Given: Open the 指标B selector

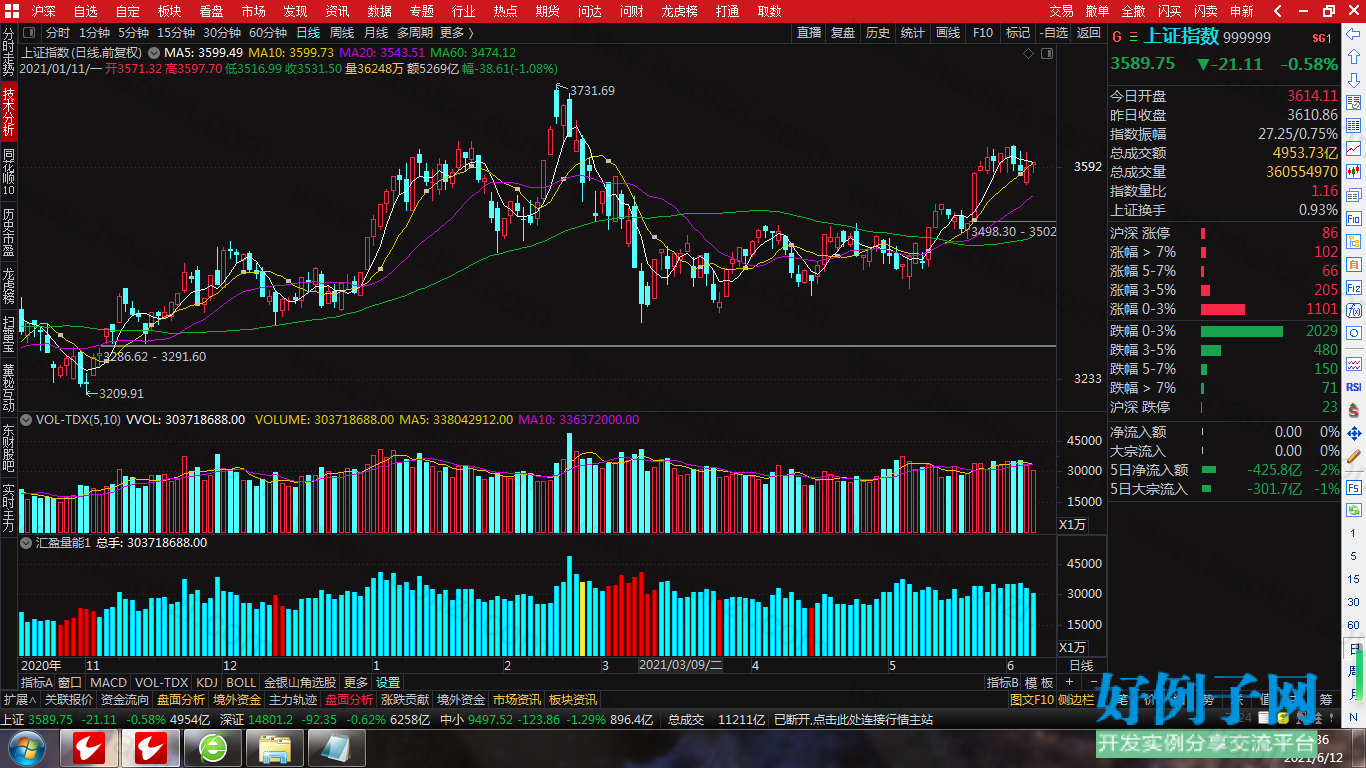Looking at the screenshot, I should [1003, 682].
